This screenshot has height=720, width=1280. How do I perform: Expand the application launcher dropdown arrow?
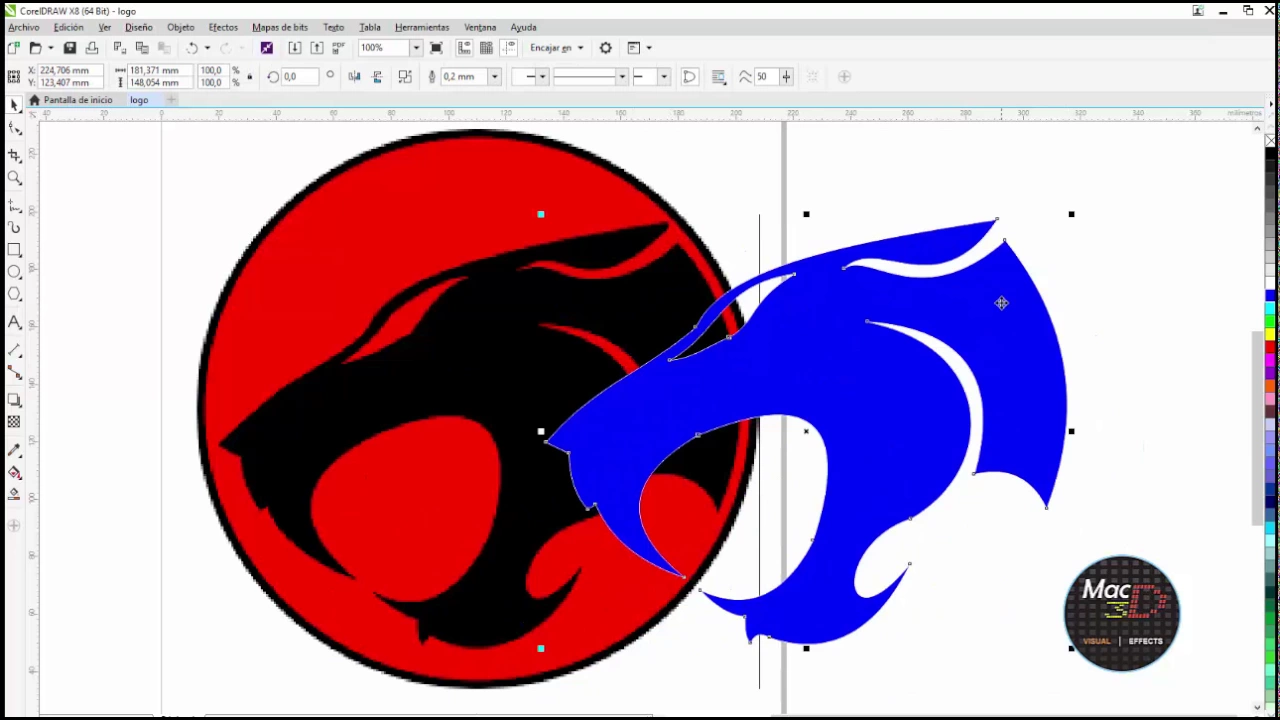tap(649, 48)
